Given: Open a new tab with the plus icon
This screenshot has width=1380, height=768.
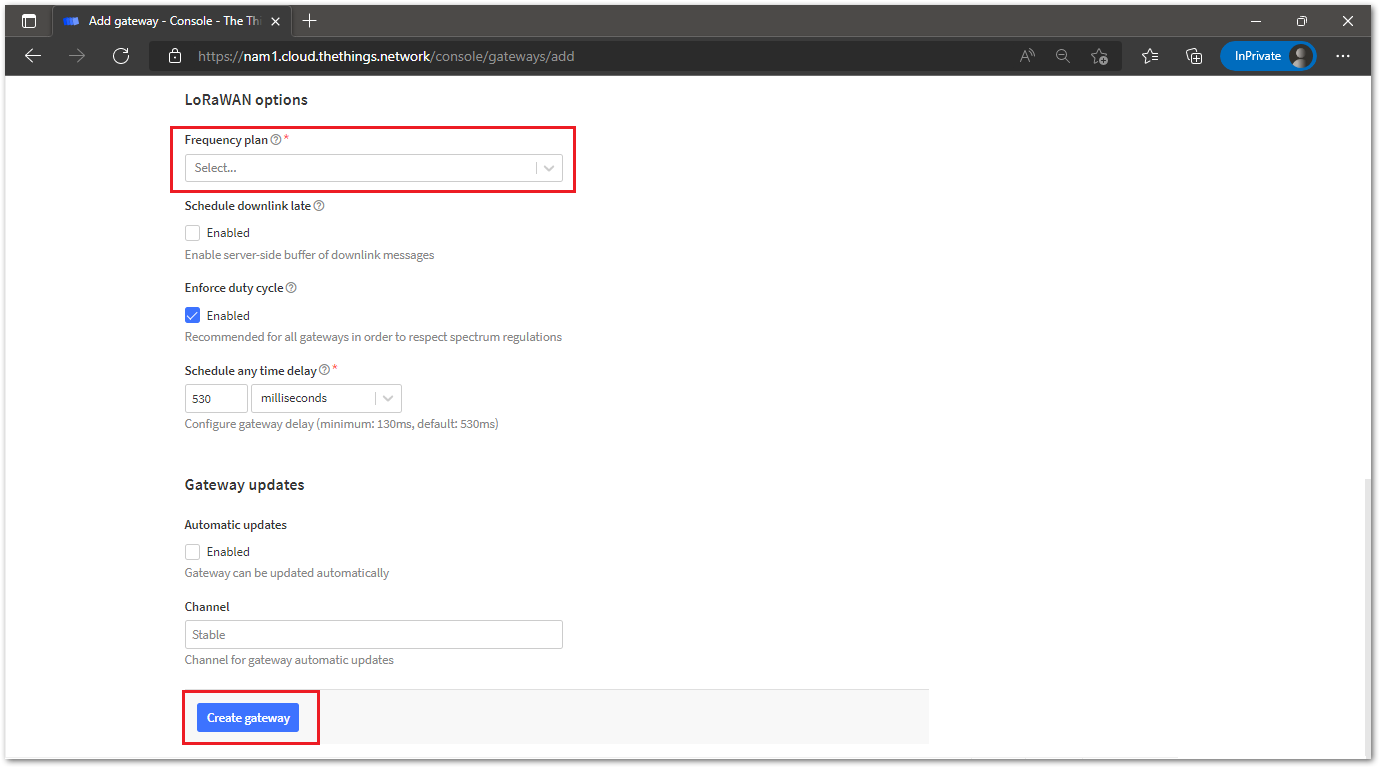Looking at the screenshot, I should pyautogui.click(x=310, y=21).
